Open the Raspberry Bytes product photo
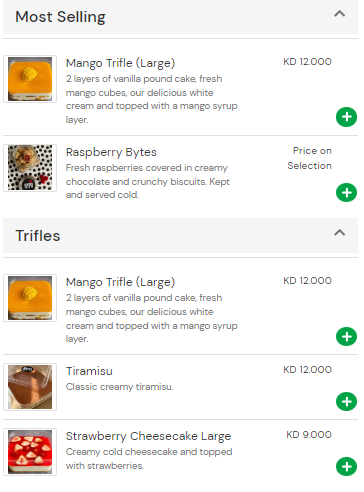Screen dimensions: 364x492 [x=30, y=168]
